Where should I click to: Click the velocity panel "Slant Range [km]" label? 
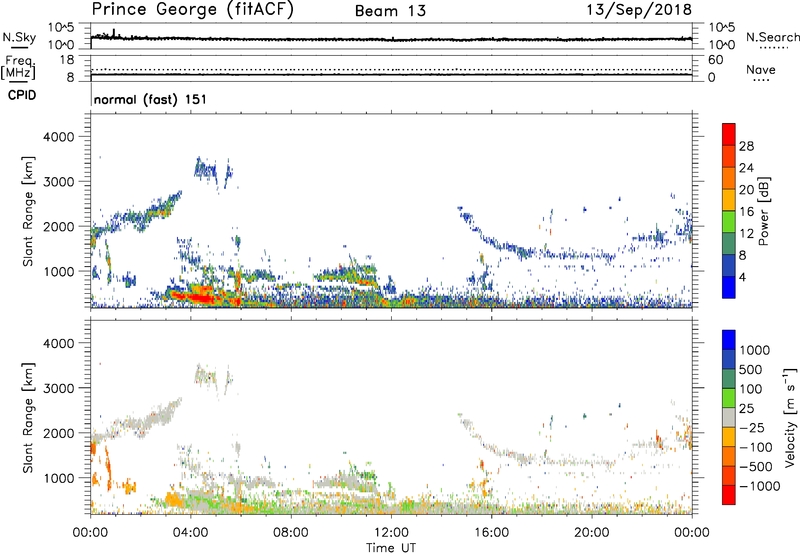[28, 418]
